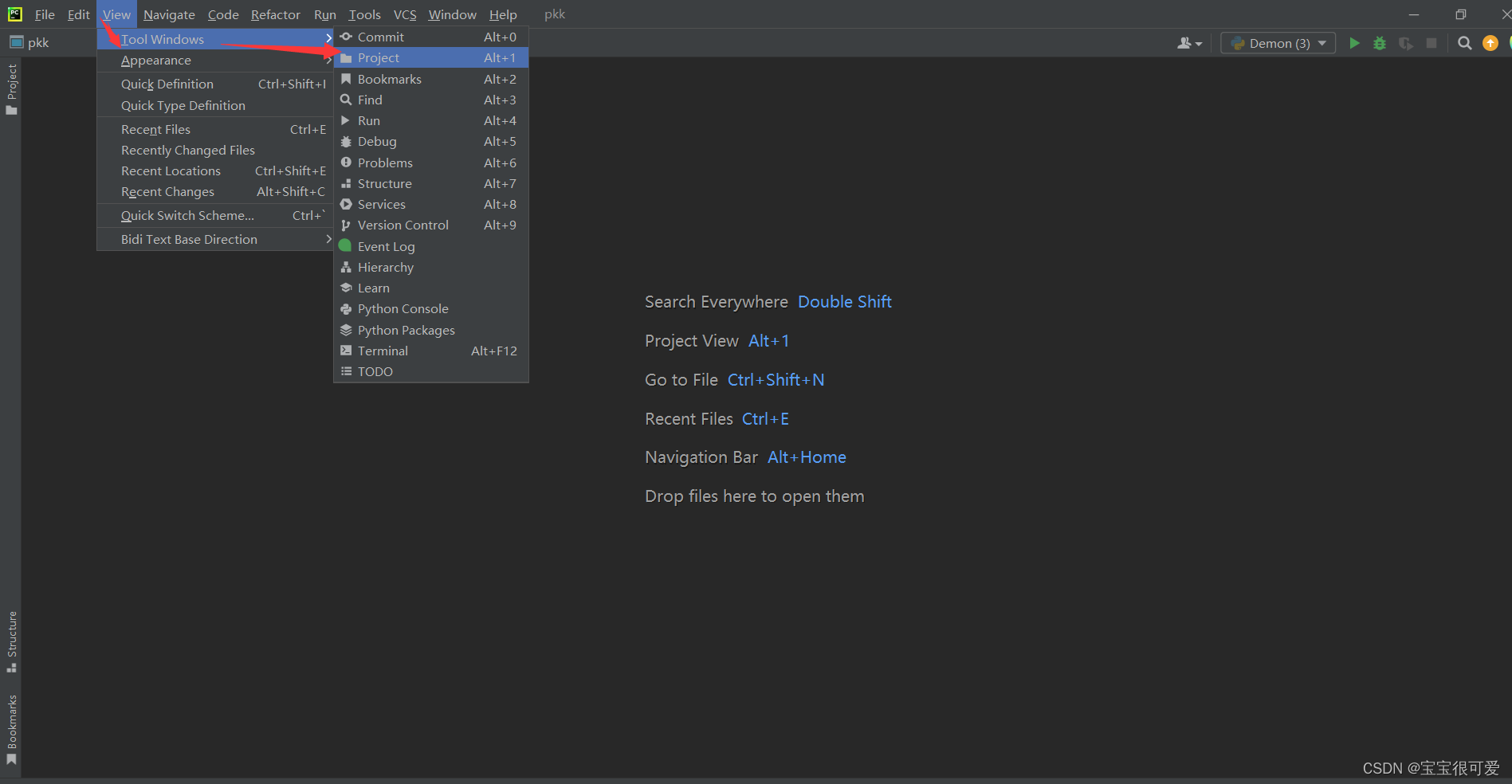Open the Bookmarks side tab
Screen dimensions: 1512x784
pyautogui.click(x=11, y=730)
